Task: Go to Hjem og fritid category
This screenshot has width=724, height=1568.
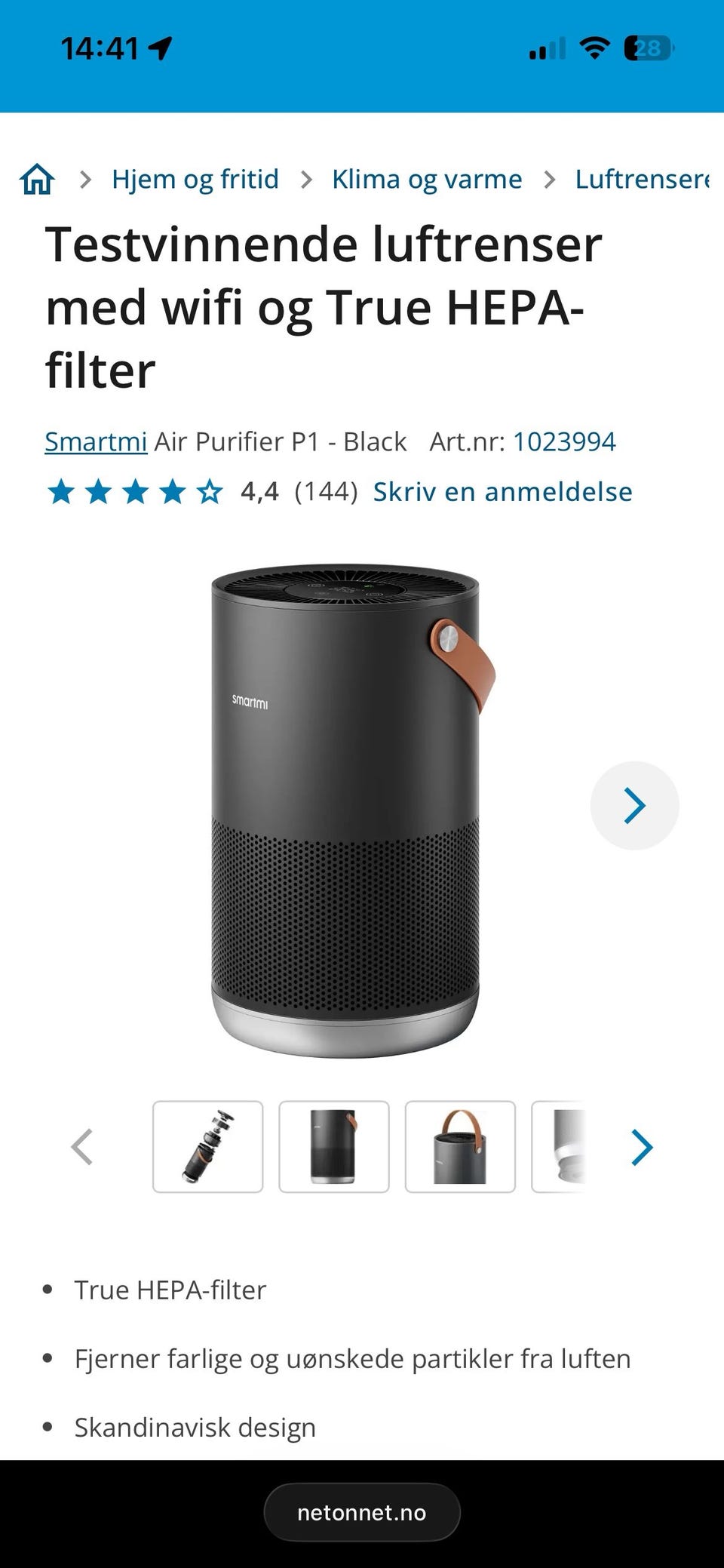Action: pyautogui.click(x=195, y=179)
